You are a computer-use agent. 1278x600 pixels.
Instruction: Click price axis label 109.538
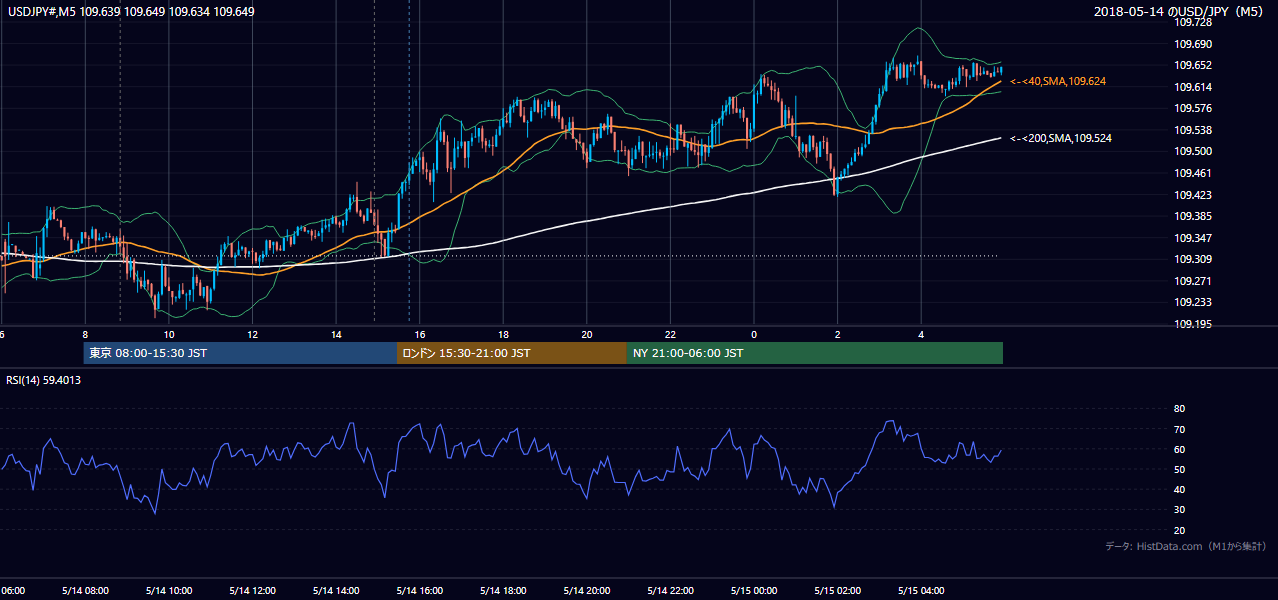coord(1191,130)
